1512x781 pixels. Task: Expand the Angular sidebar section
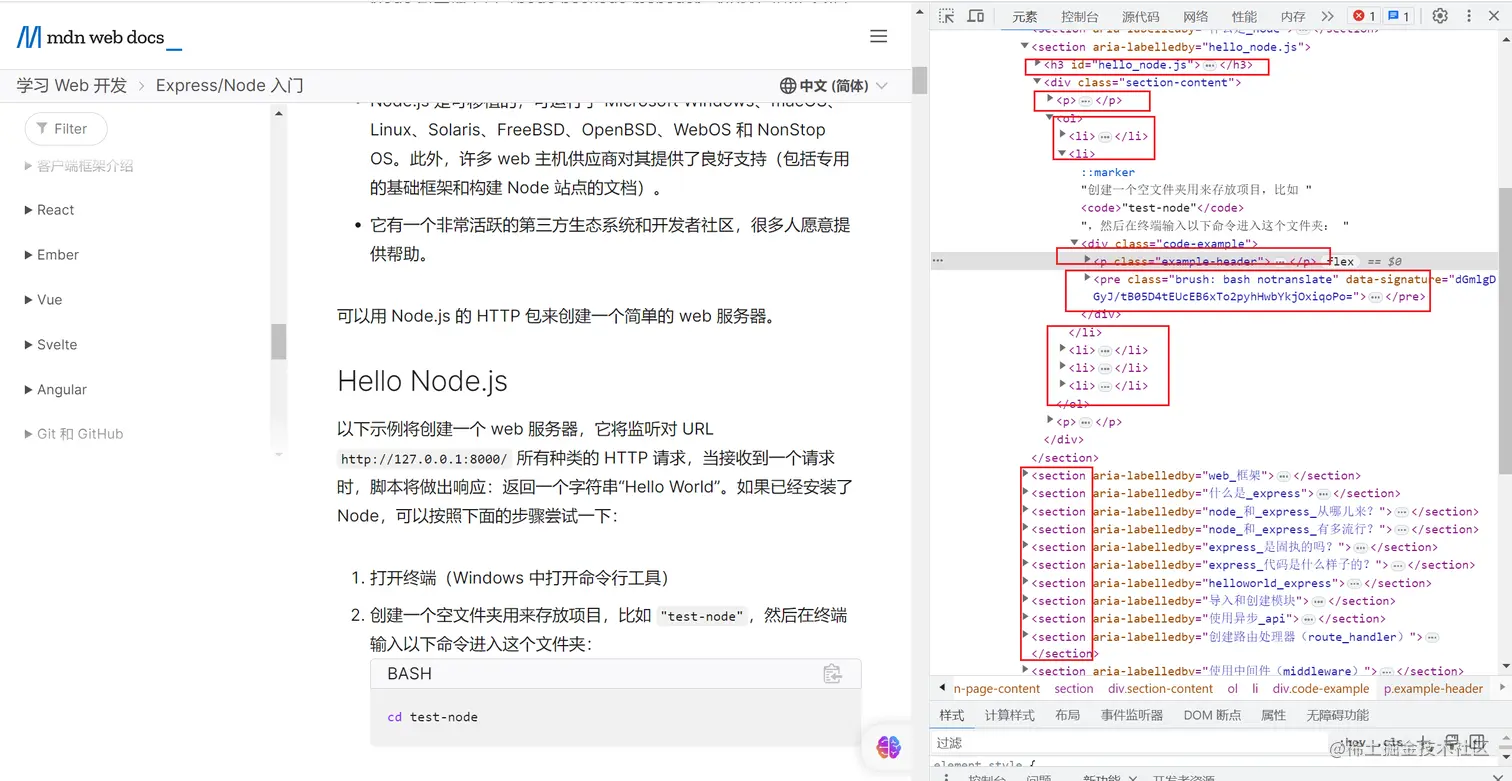click(55, 390)
